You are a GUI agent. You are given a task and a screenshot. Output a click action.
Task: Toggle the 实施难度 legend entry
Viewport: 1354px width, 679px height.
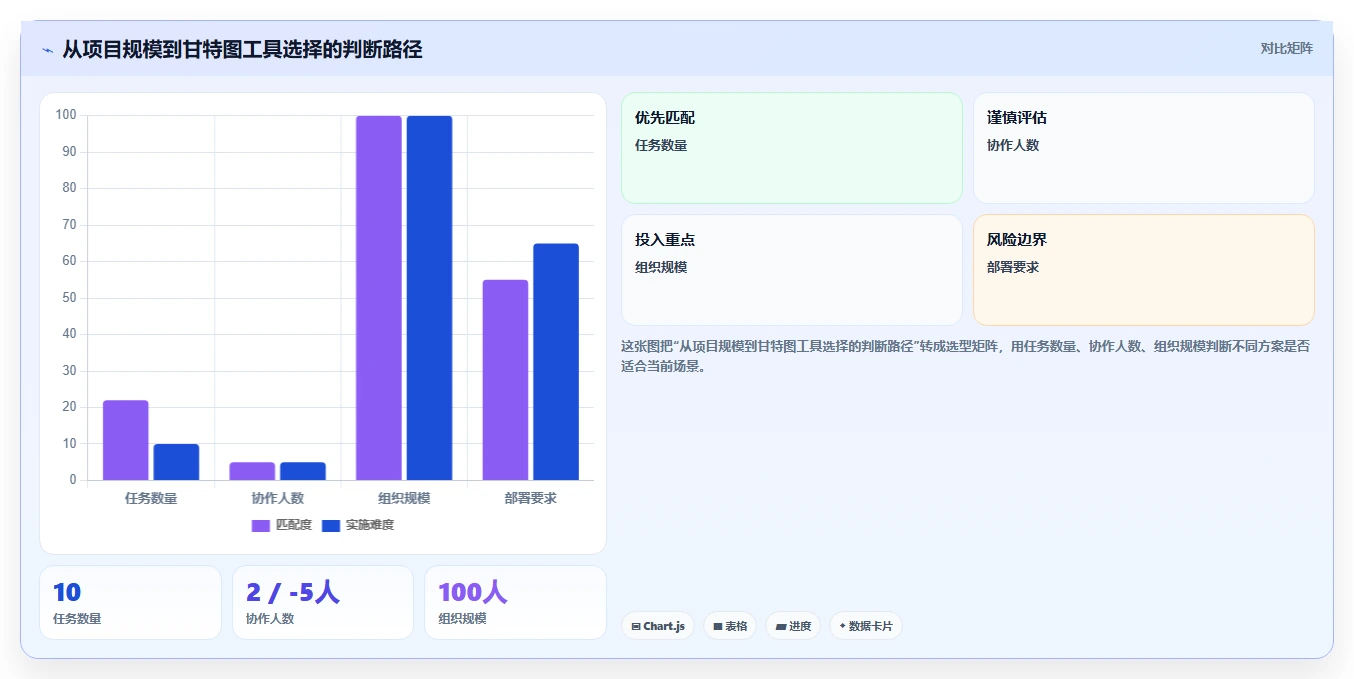[x=358, y=525]
